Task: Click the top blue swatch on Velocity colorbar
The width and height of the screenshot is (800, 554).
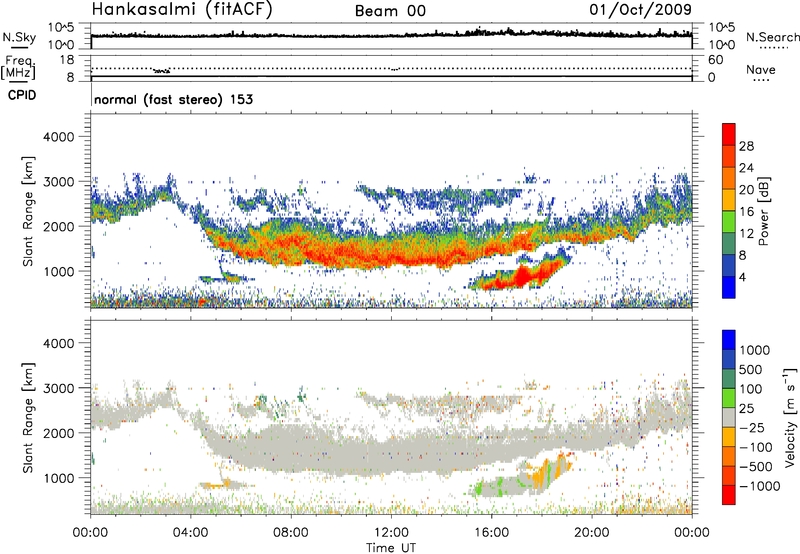Action: 729,340
